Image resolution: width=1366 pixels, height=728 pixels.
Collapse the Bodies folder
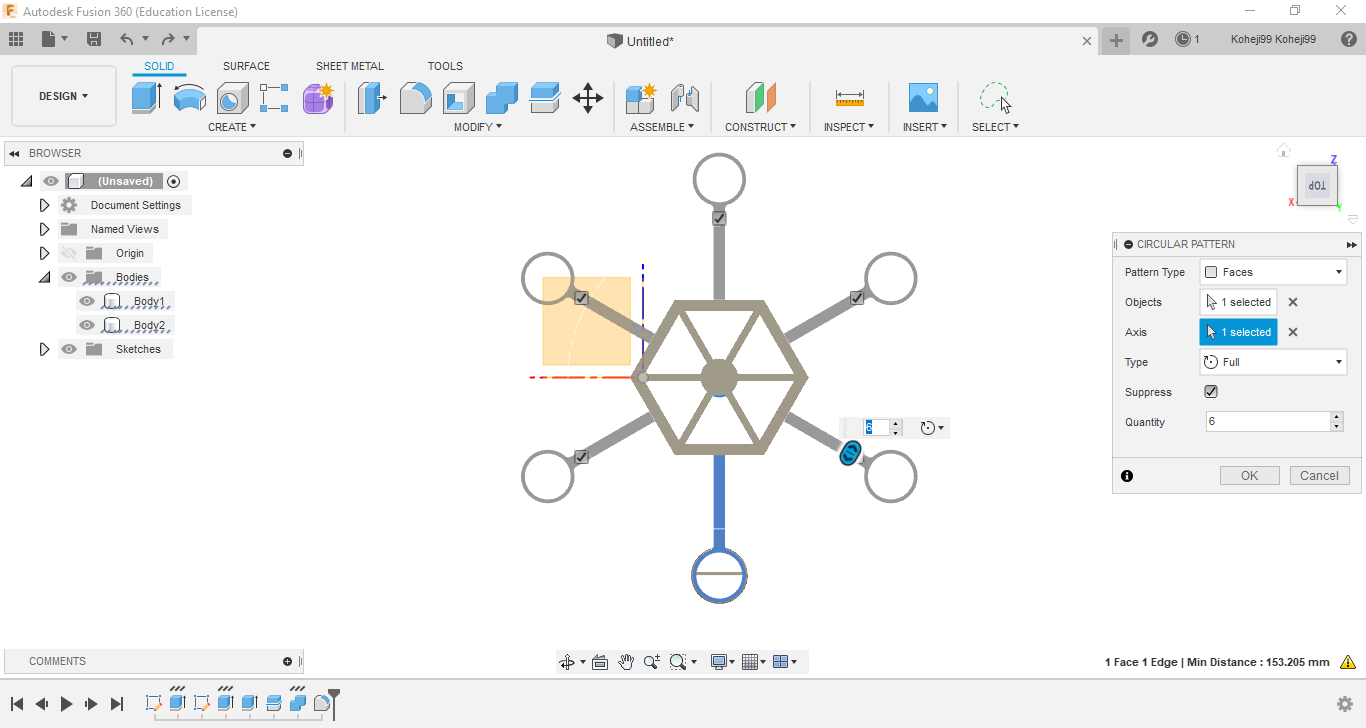click(44, 277)
